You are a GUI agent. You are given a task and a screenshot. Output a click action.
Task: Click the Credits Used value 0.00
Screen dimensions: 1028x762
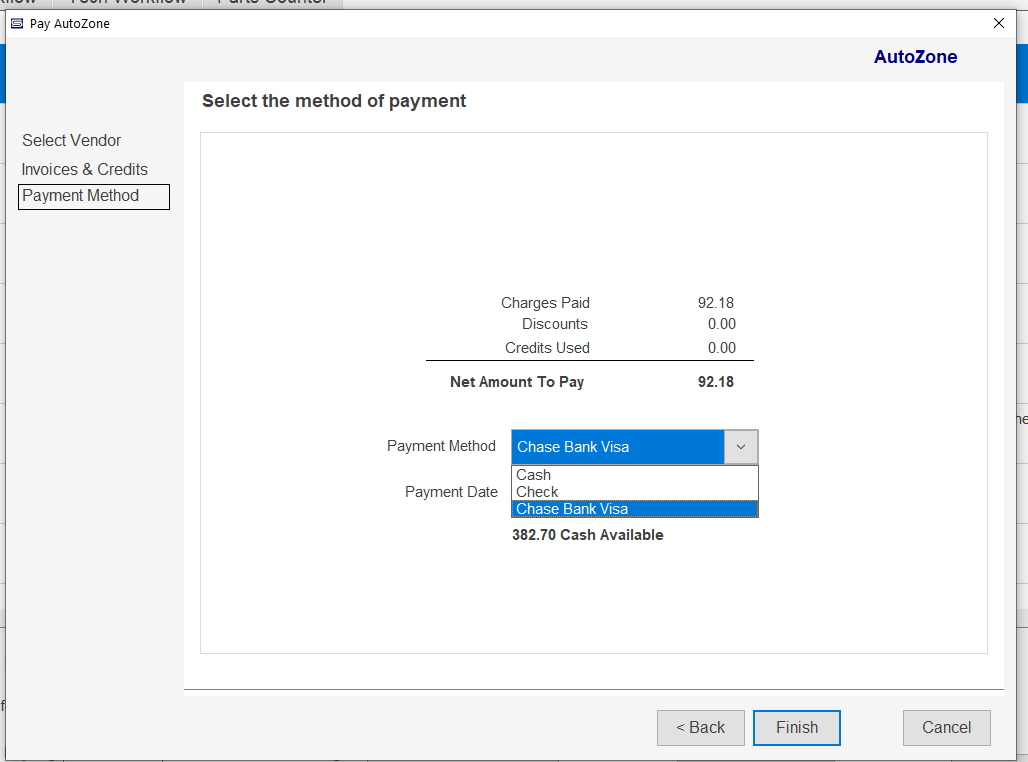[722, 348]
